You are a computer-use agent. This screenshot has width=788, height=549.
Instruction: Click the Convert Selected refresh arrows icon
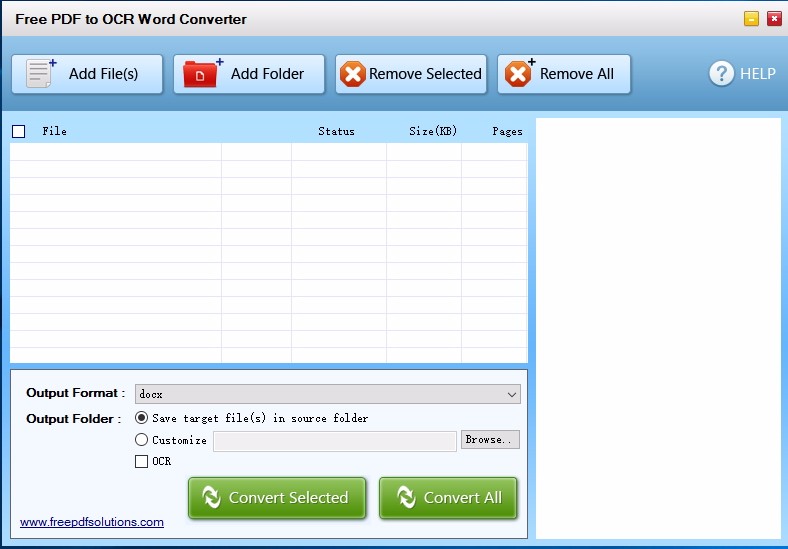[212, 497]
